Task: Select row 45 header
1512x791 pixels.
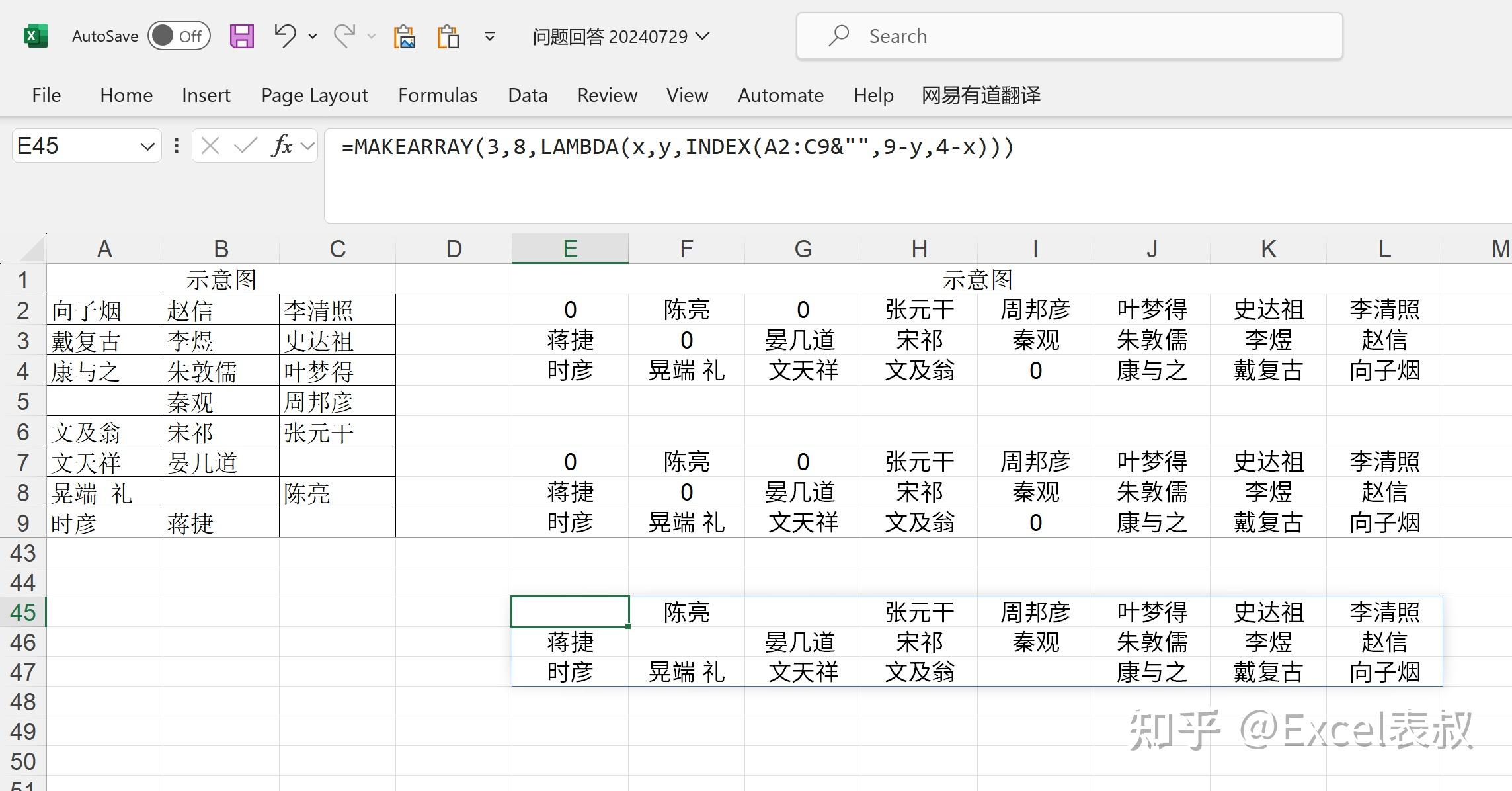Action: 23,612
